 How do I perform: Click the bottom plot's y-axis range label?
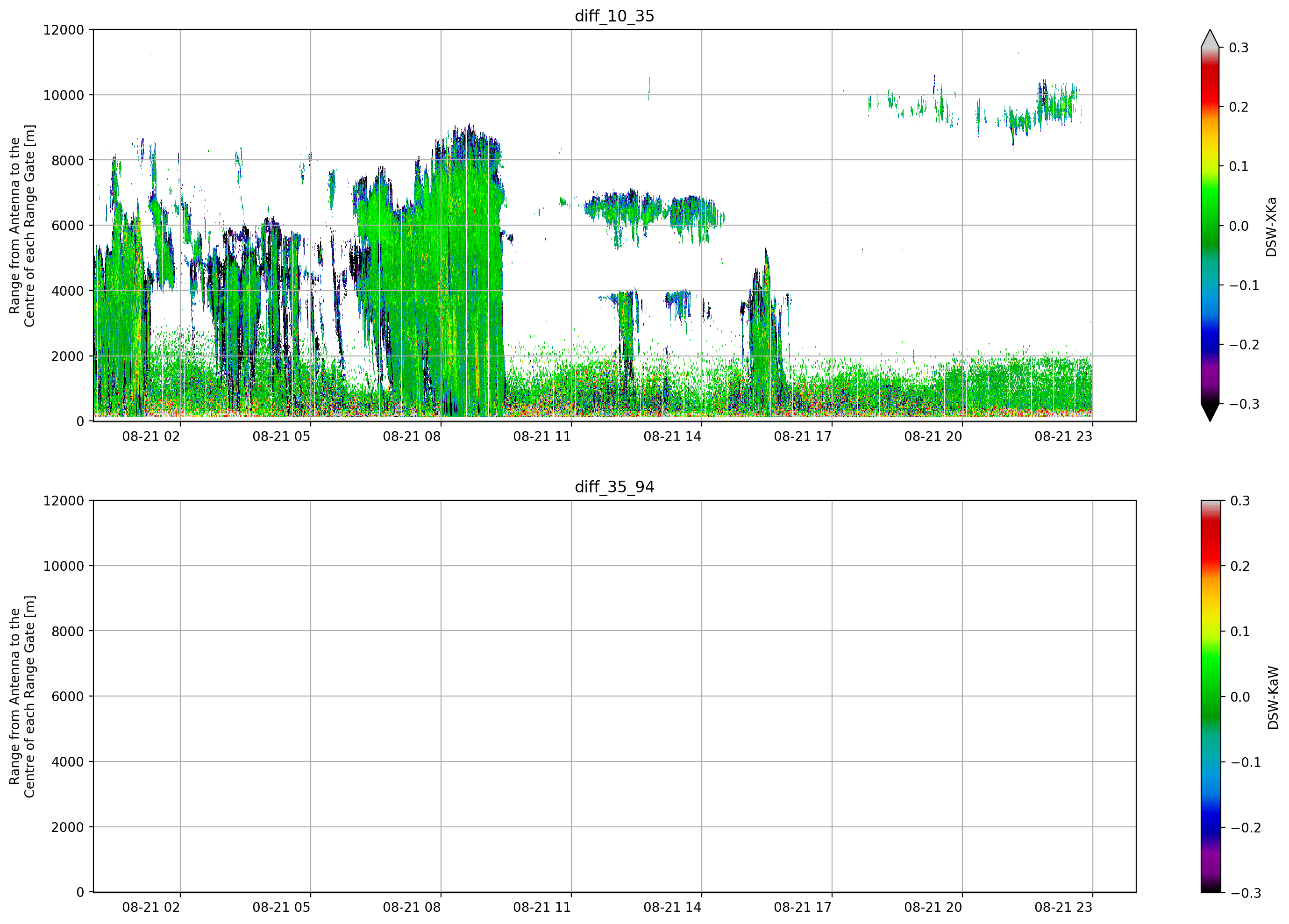coord(21,697)
